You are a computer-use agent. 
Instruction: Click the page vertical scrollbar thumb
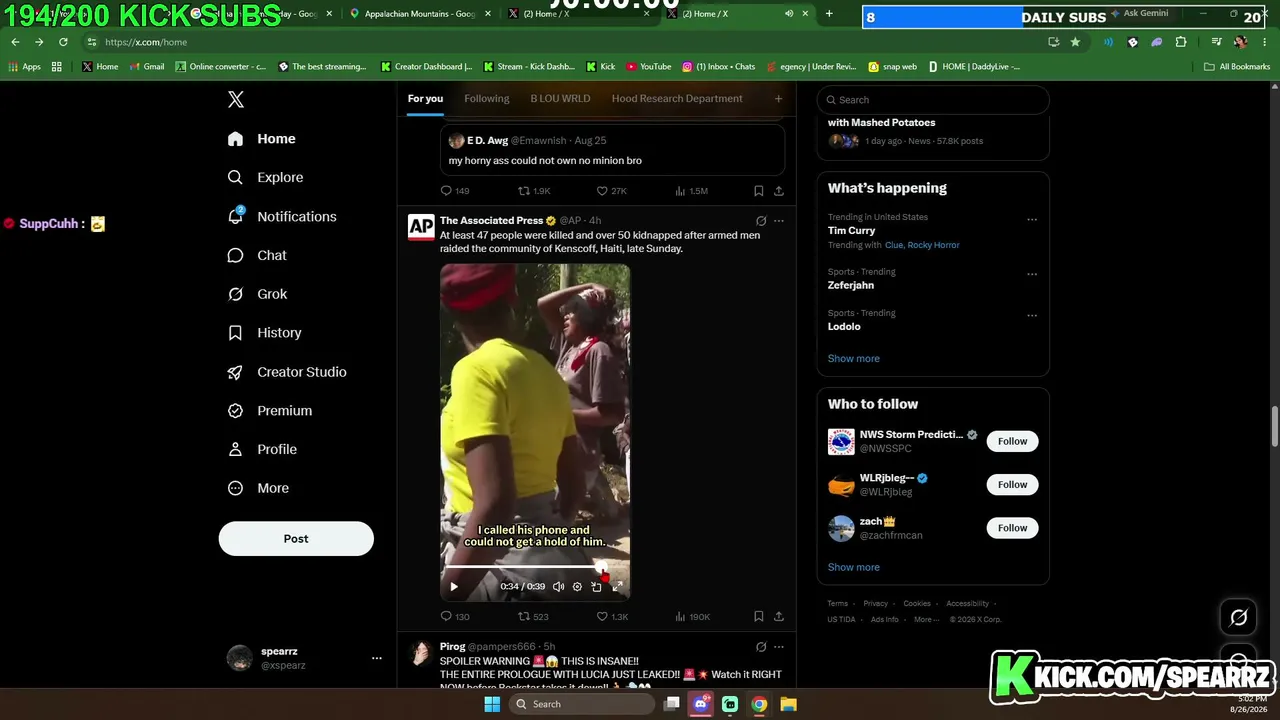click(1274, 428)
